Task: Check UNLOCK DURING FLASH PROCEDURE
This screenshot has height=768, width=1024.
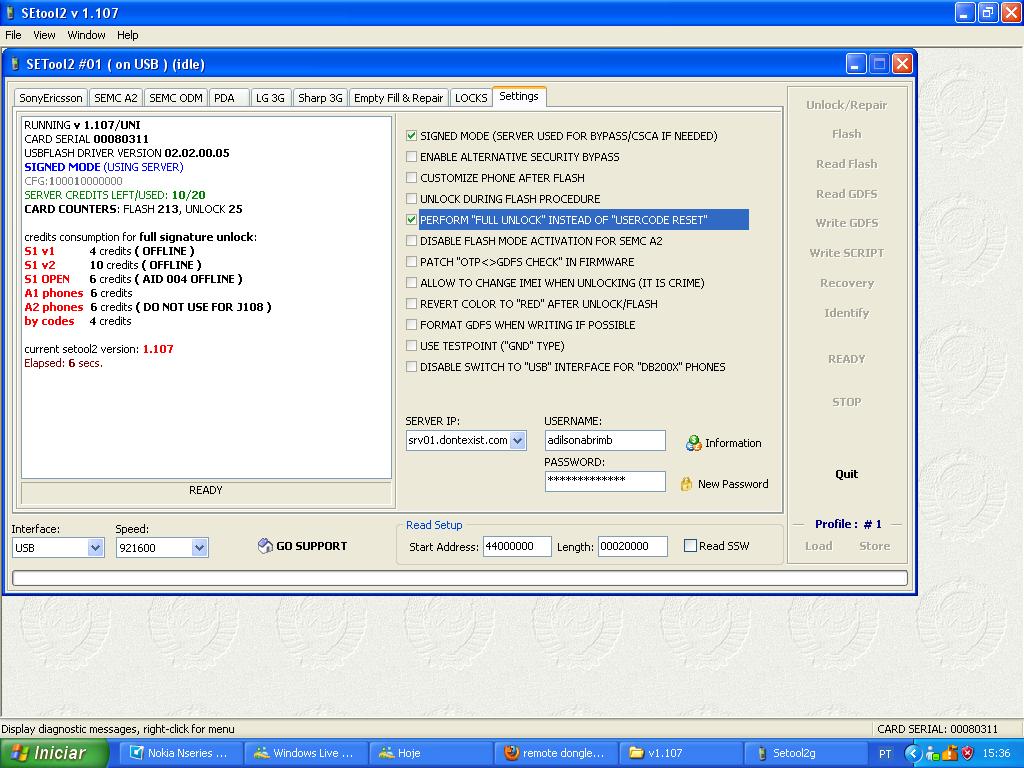Action: (411, 199)
